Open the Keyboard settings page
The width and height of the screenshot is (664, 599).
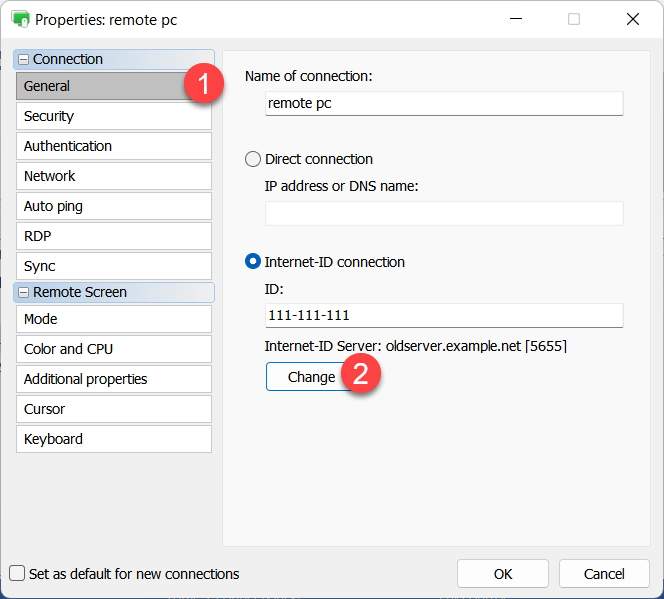click(x=113, y=439)
